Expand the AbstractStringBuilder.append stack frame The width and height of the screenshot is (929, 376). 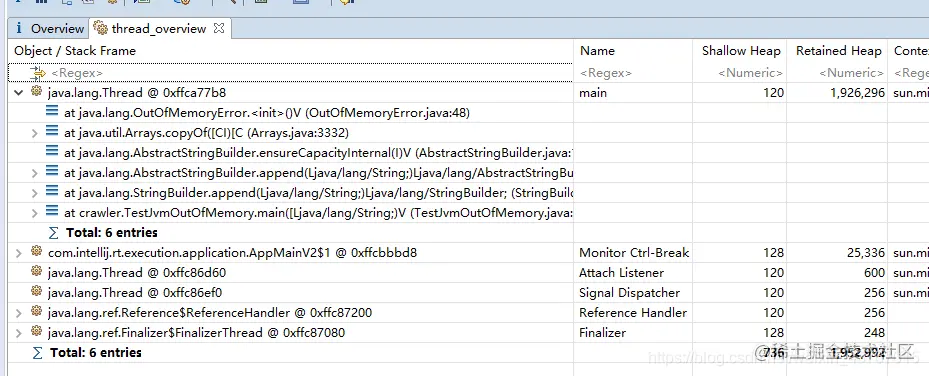[x=34, y=173]
